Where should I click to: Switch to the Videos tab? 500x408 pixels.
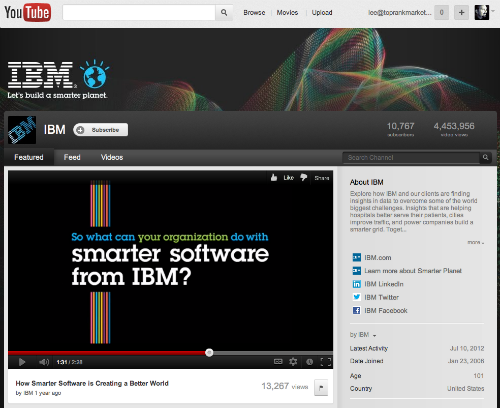112,157
